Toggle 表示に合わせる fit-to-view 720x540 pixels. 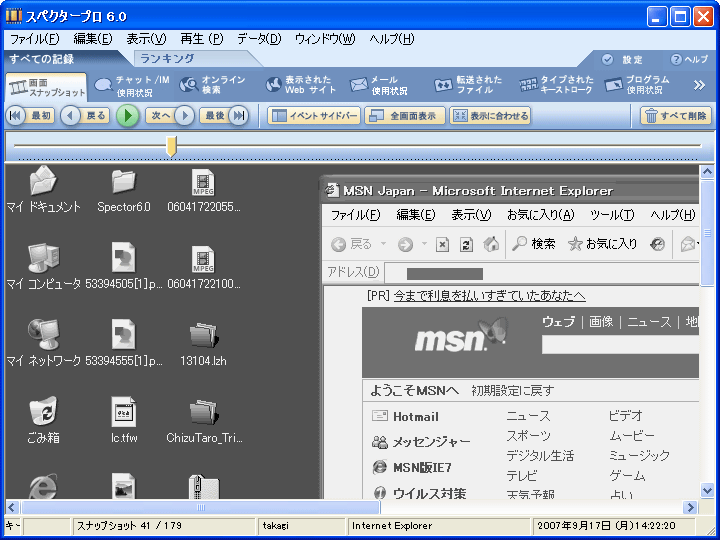(490, 116)
